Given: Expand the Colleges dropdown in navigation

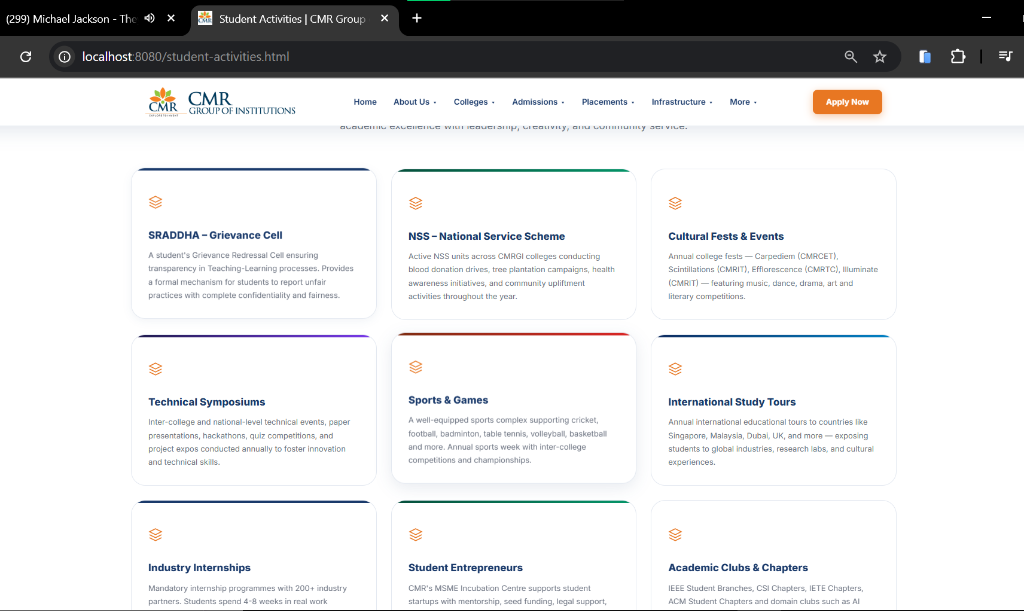Looking at the screenshot, I should [474, 102].
